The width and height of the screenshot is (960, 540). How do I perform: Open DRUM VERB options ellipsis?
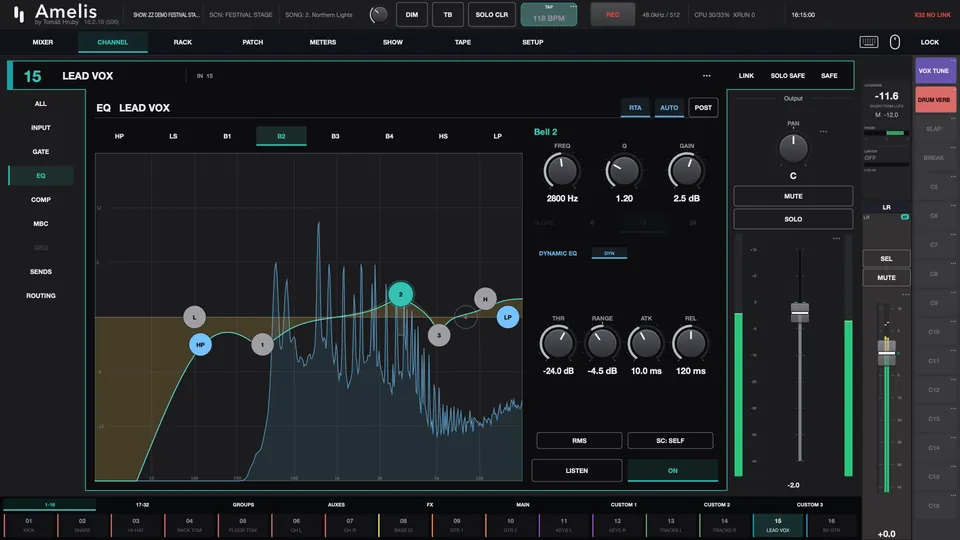click(x=952, y=90)
